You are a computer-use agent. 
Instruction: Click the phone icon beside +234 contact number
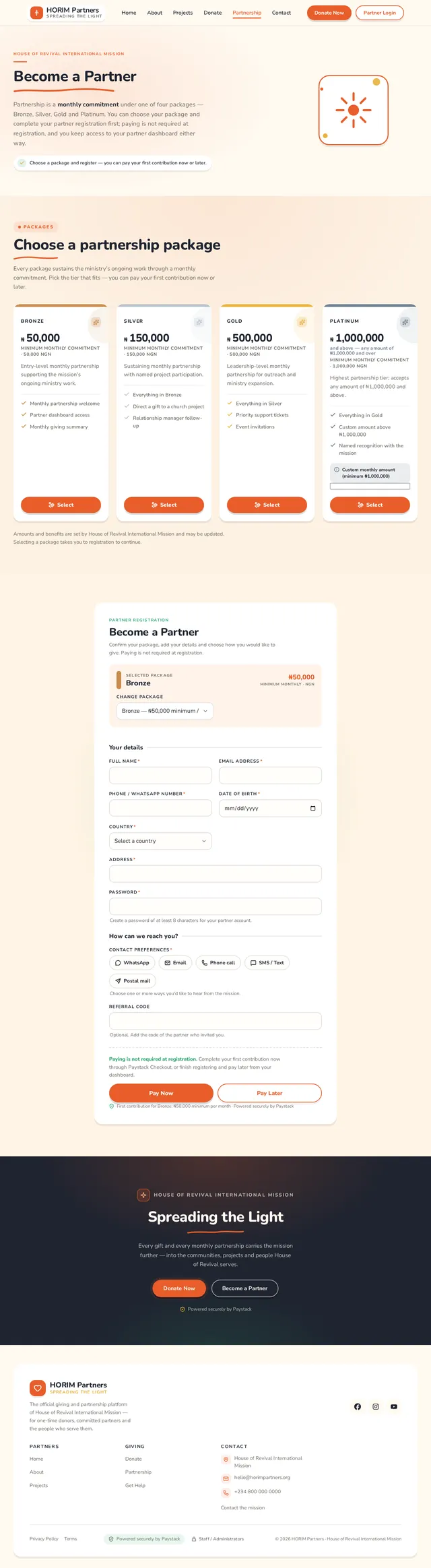coord(226,1492)
